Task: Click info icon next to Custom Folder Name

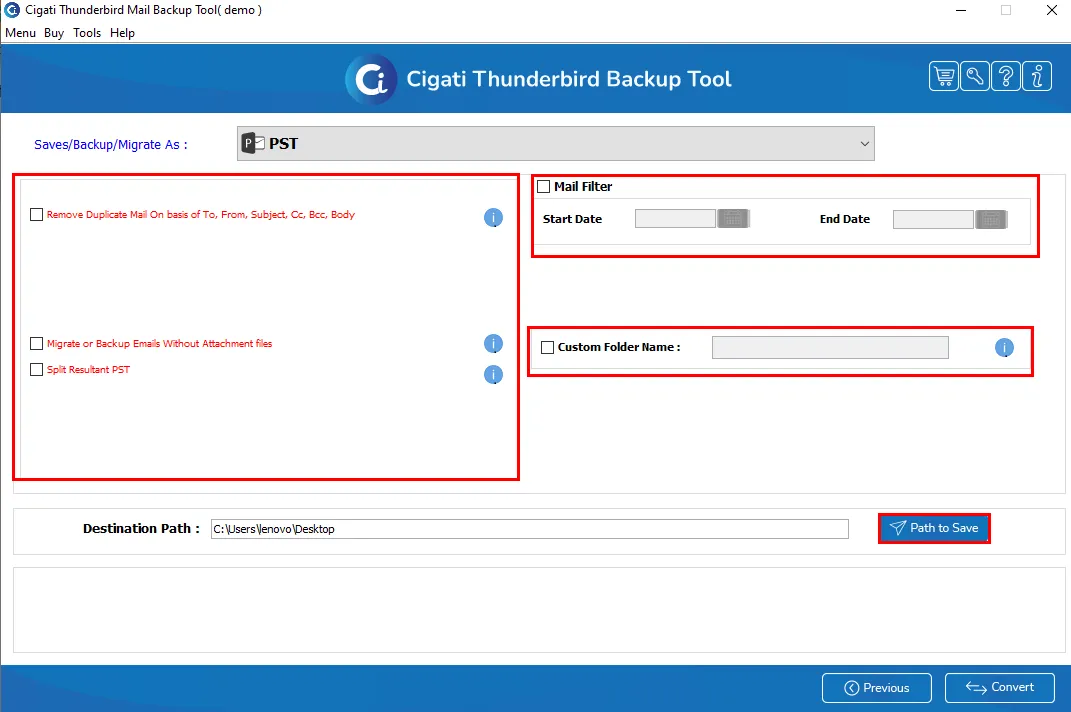Action: tap(1004, 348)
